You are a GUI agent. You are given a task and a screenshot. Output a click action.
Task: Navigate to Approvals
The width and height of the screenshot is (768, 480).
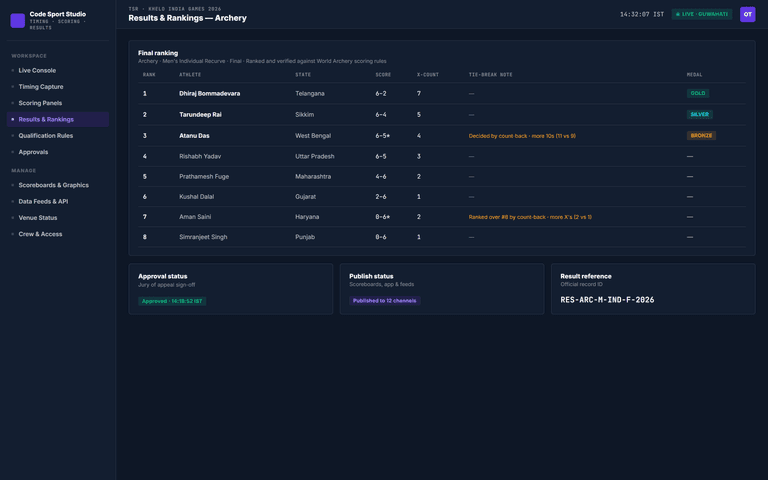(x=58, y=152)
